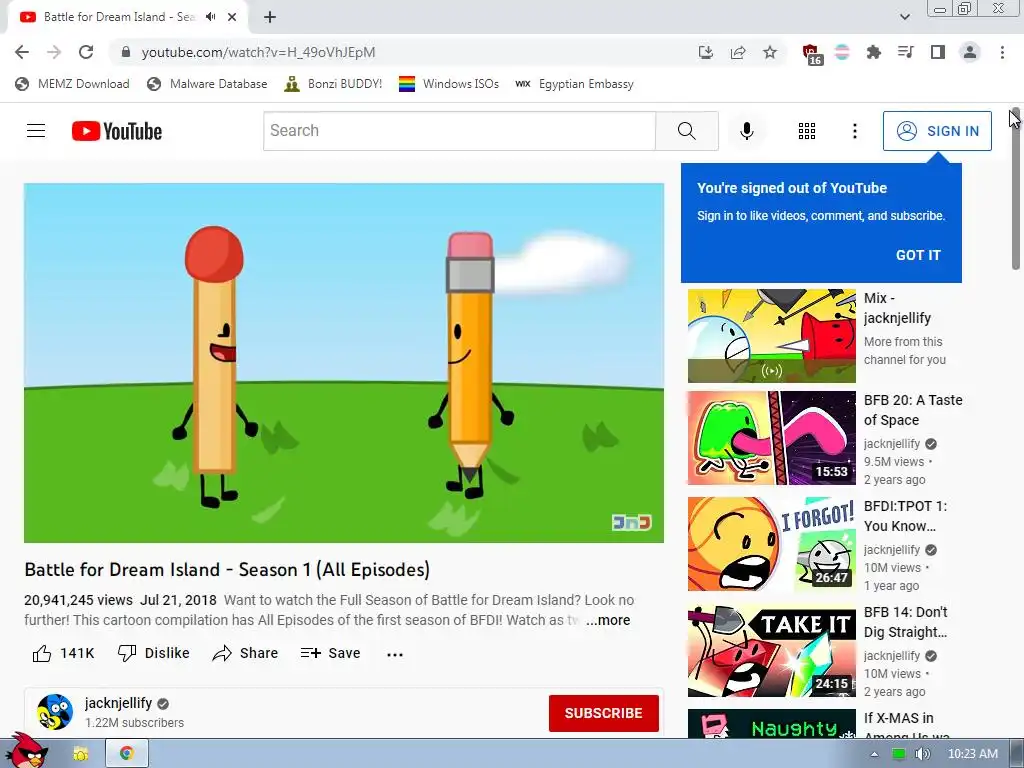
Task: Click the magnifying glass search button
Action: (x=687, y=131)
